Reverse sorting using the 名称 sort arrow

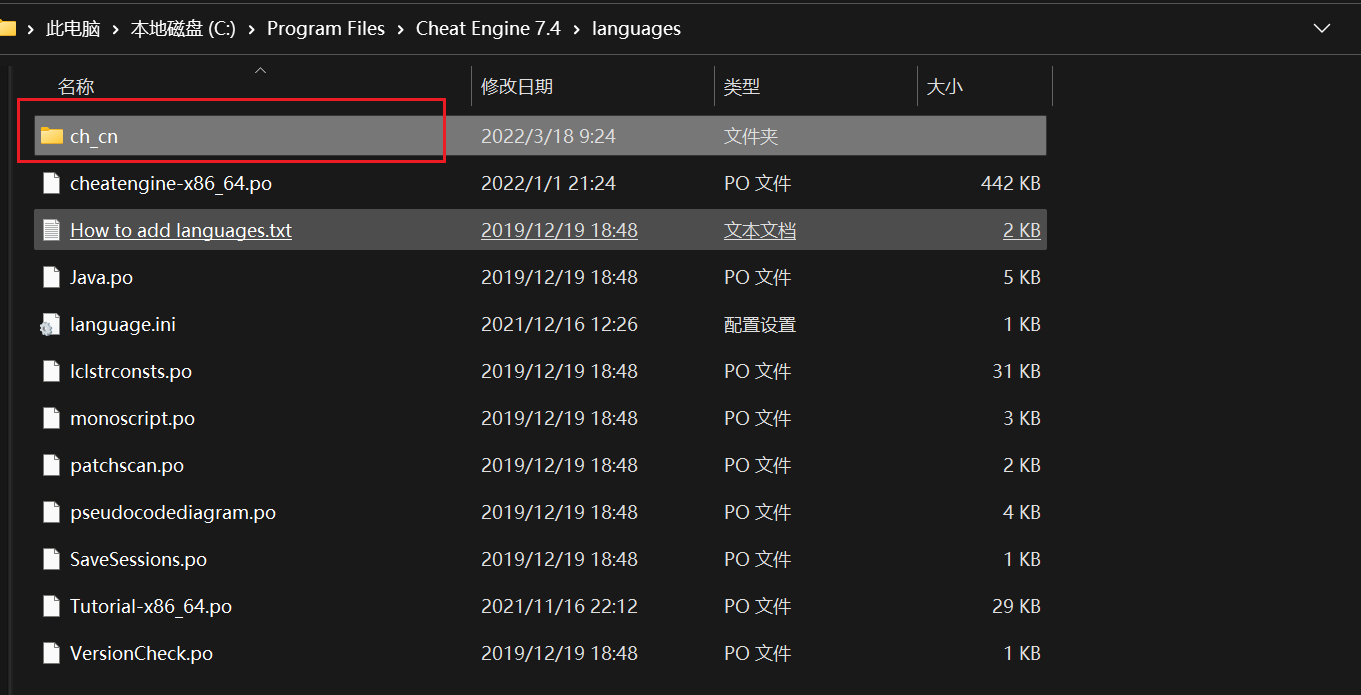pos(260,71)
